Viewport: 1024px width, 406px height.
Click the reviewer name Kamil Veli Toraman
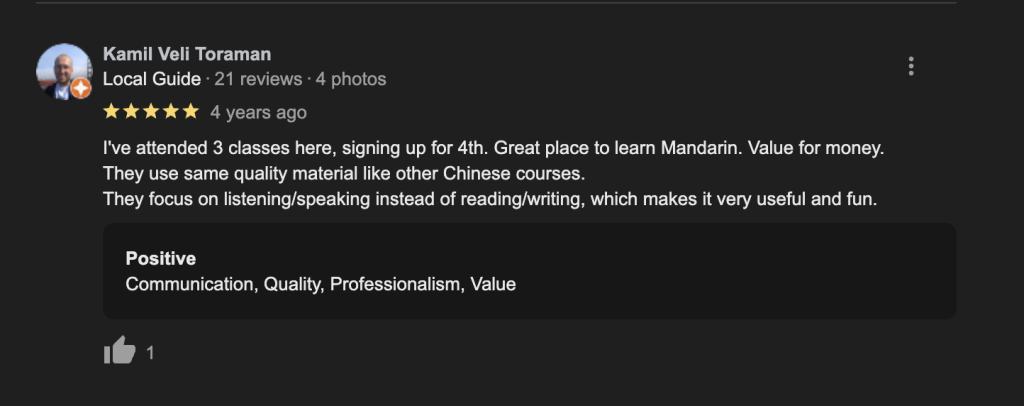pyautogui.click(x=187, y=54)
